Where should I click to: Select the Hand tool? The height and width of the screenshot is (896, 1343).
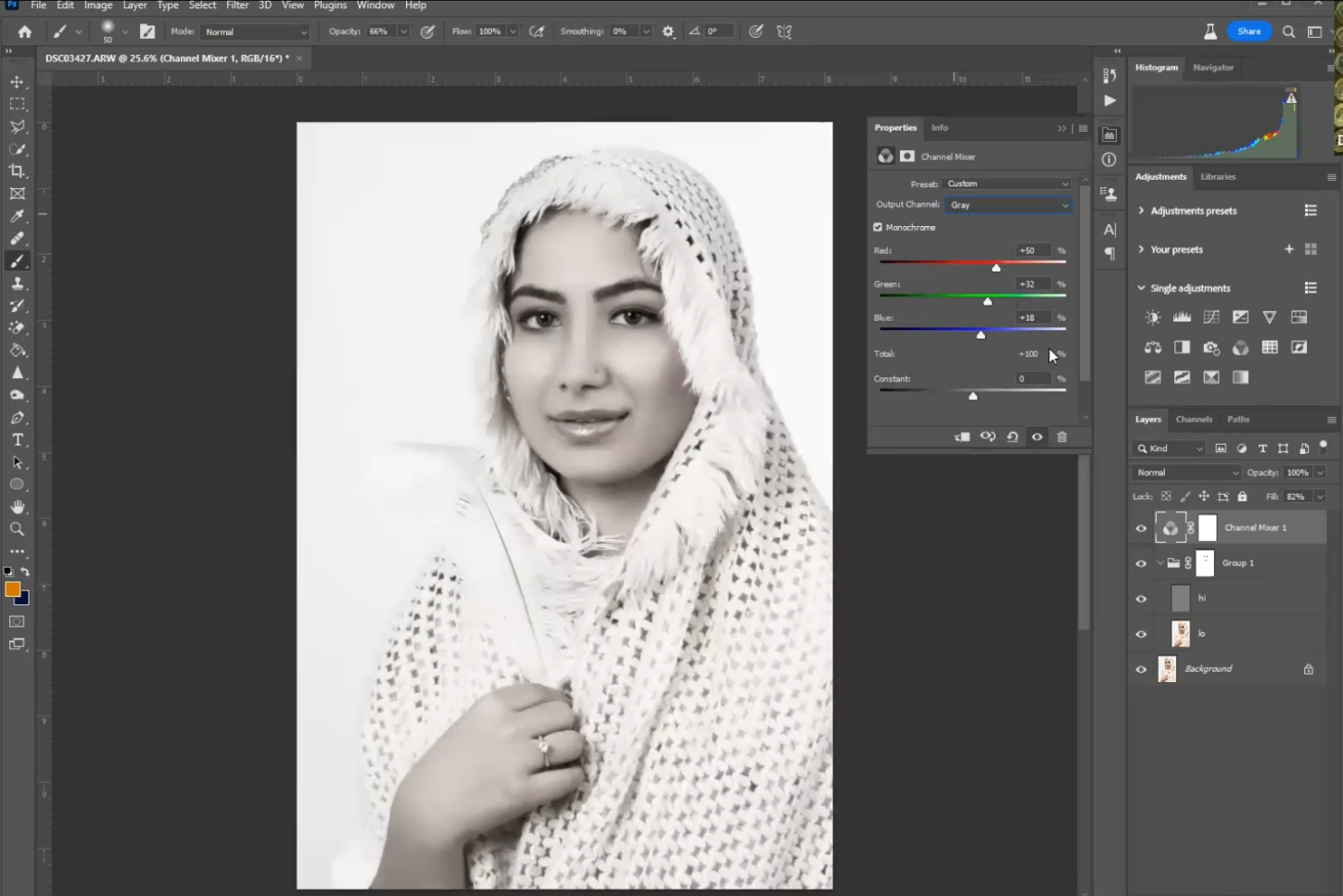click(x=18, y=507)
